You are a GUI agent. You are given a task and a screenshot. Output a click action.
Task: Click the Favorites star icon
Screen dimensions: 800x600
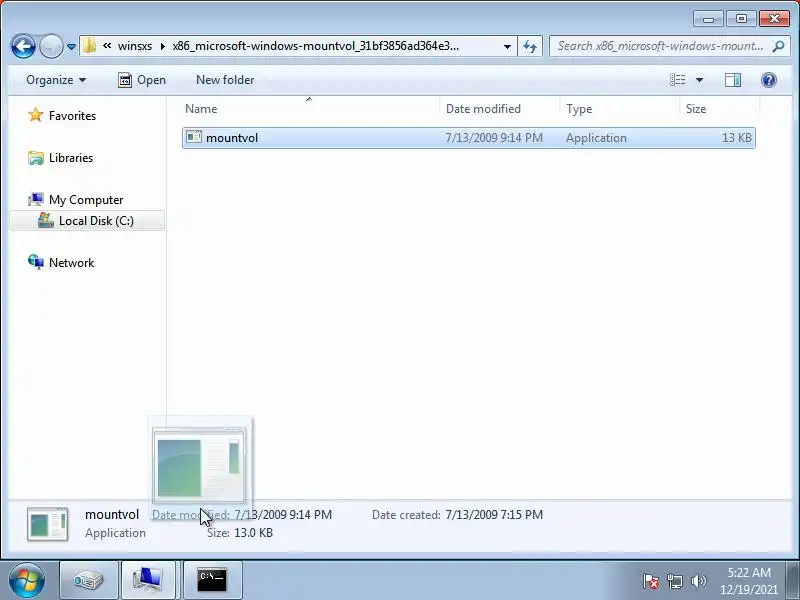pos(36,115)
